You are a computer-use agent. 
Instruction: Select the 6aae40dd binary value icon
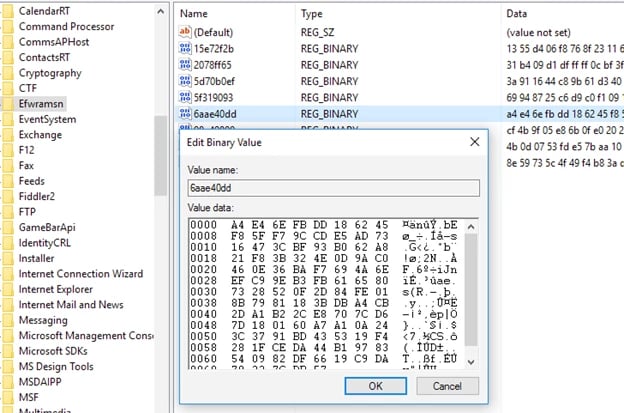[x=184, y=114]
